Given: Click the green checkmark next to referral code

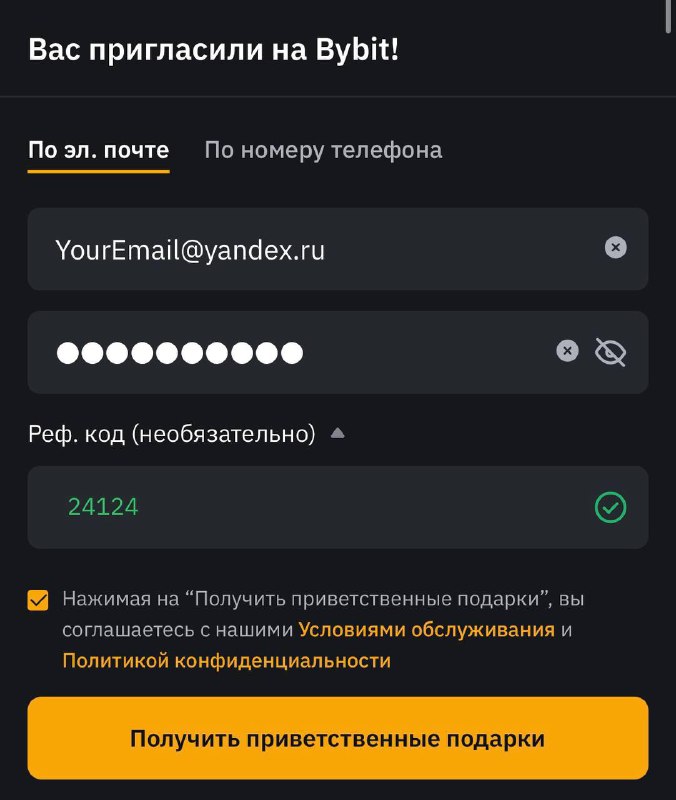Looking at the screenshot, I should (x=612, y=507).
